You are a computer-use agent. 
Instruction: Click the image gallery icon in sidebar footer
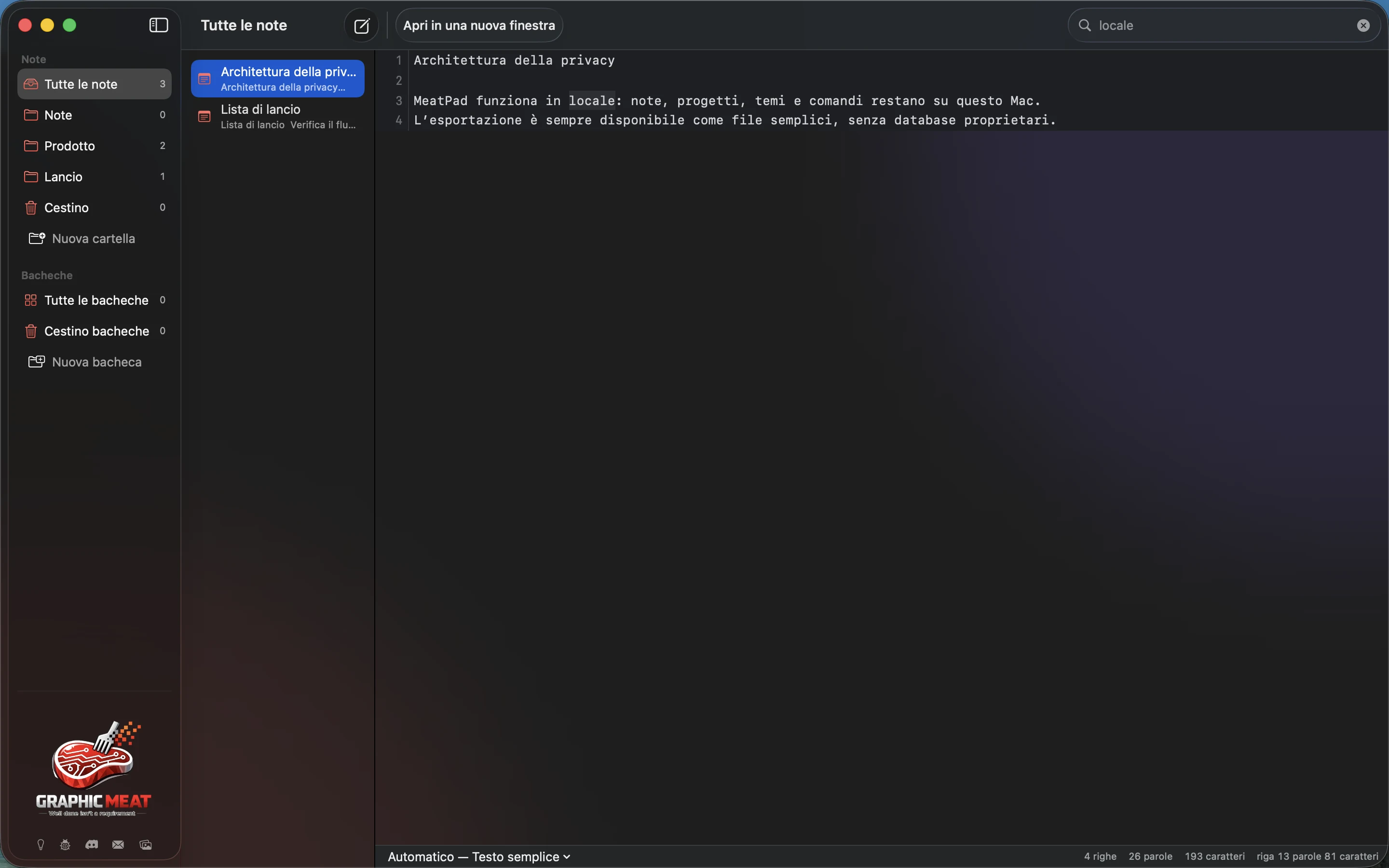tap(146, 844)
